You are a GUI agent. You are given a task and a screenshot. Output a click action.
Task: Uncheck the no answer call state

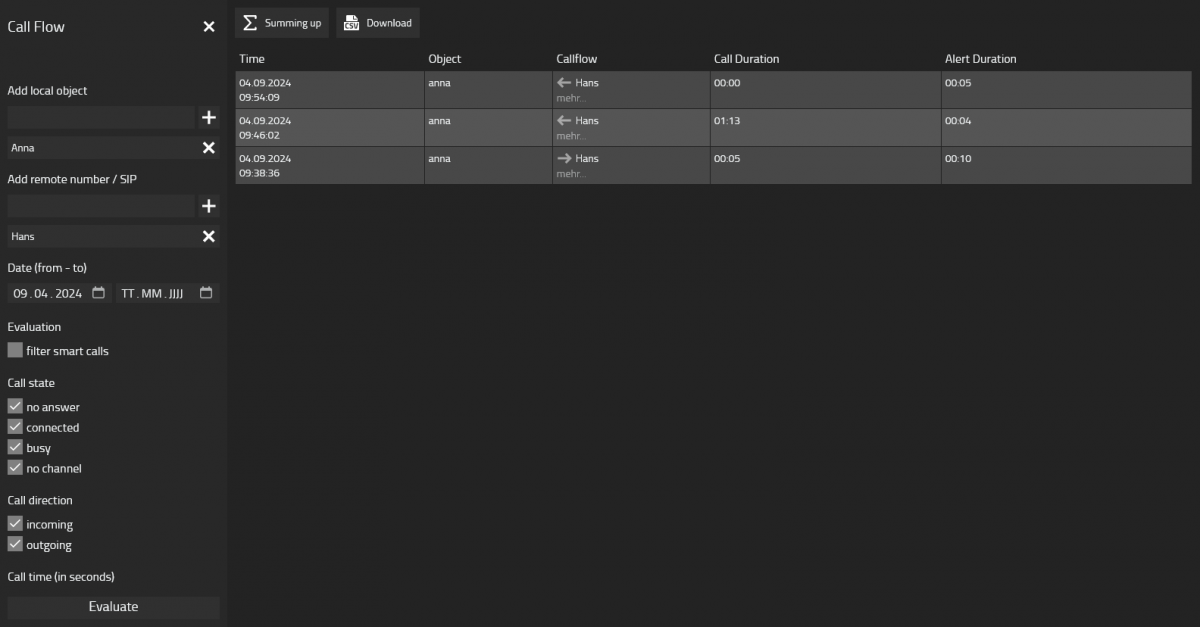[x=15, y=407]
